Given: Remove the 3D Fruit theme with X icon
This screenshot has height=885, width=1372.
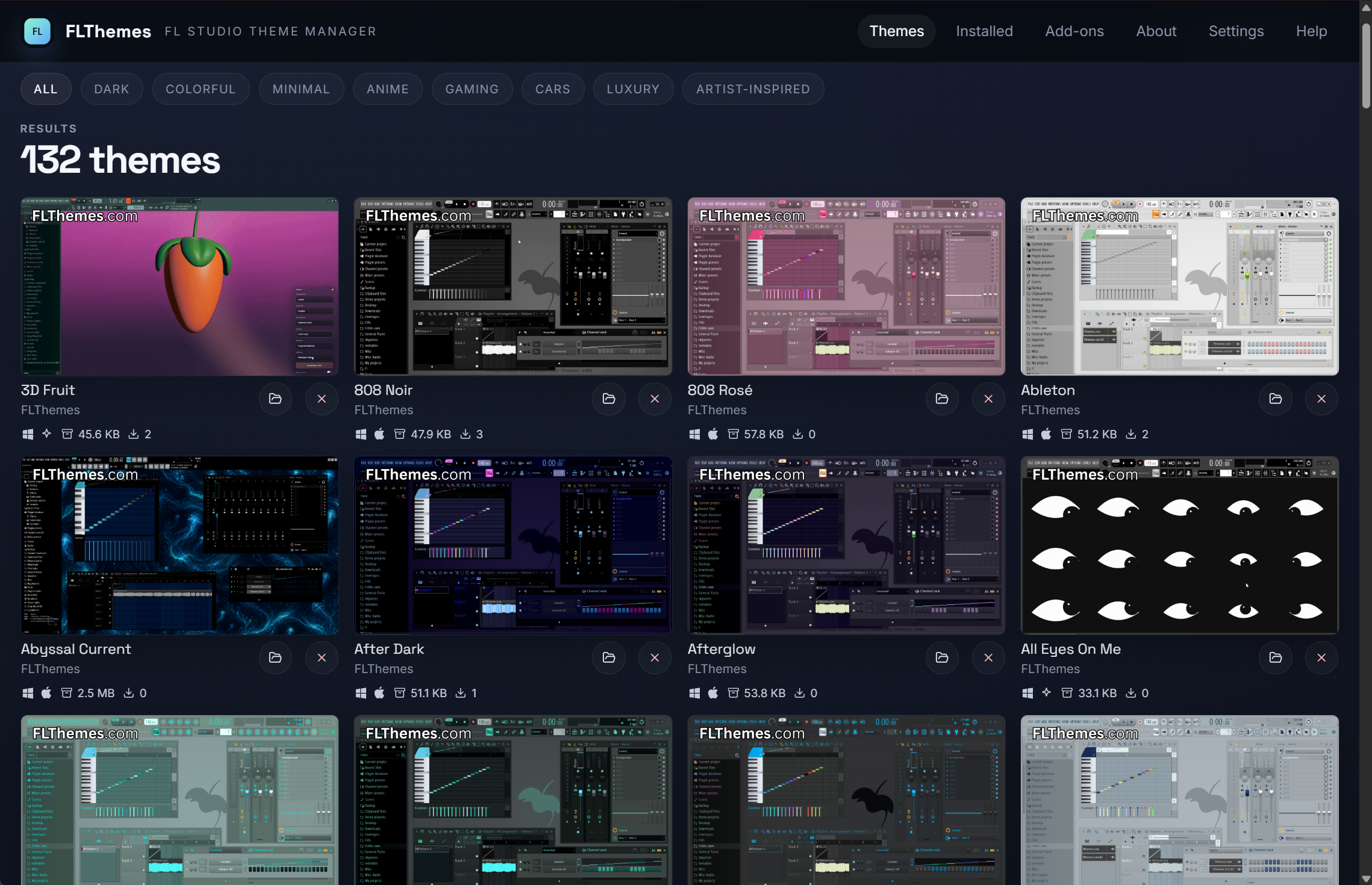Looking at the screenshot, I should tap(322, 399).
